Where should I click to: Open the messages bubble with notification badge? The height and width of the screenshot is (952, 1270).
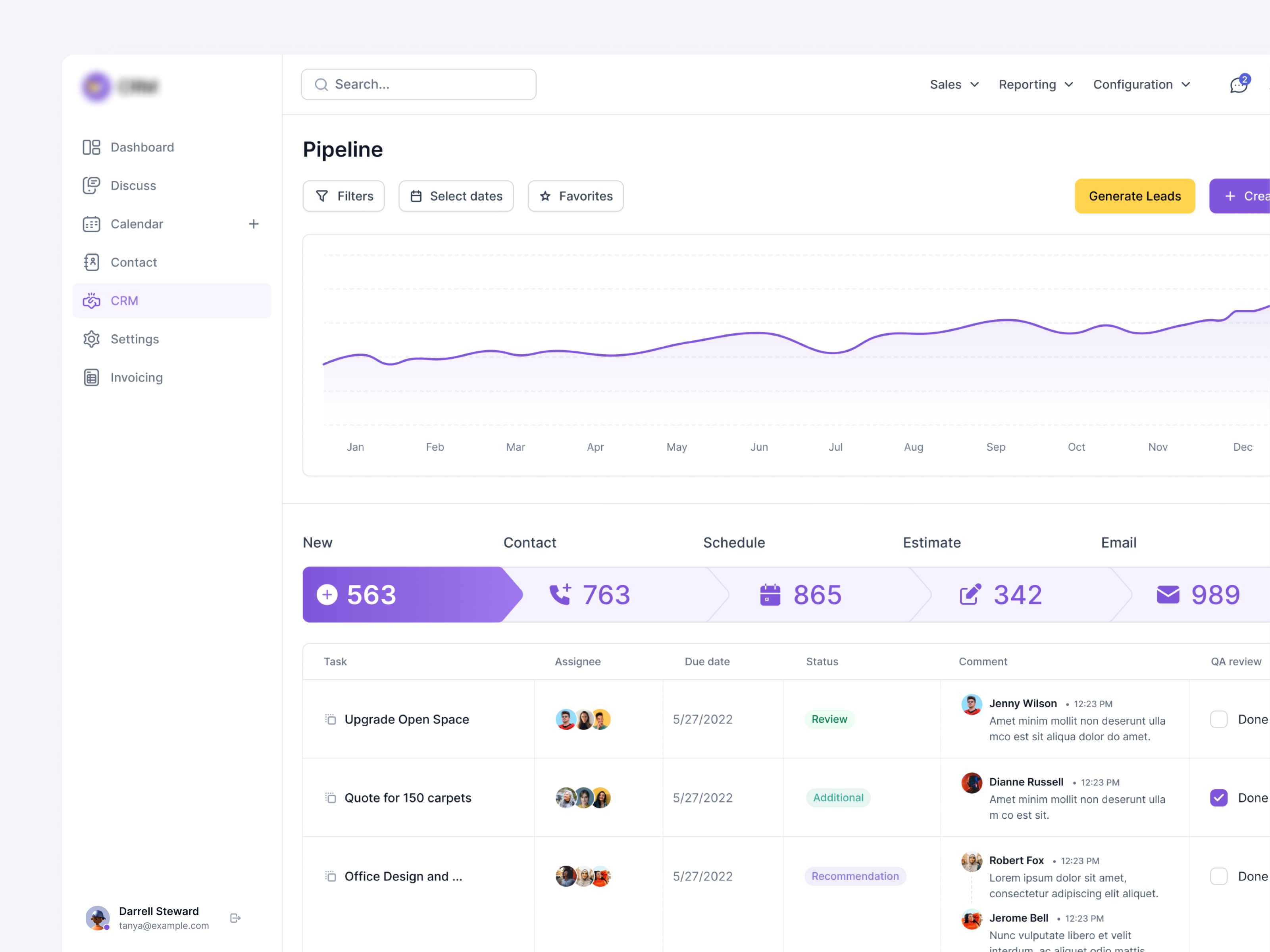tap(1238, 84)
